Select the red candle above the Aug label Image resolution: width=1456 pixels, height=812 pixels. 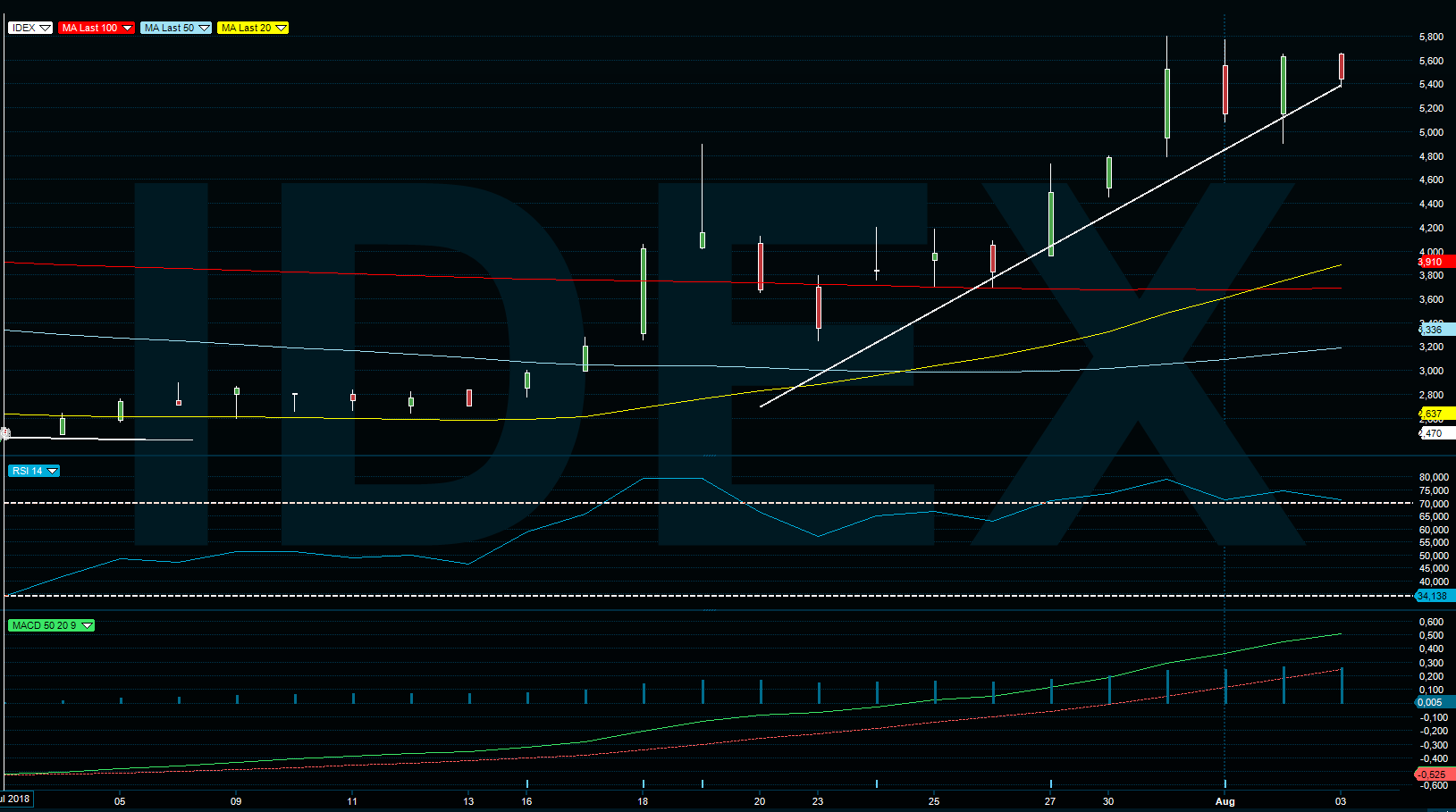point(1225,89)
